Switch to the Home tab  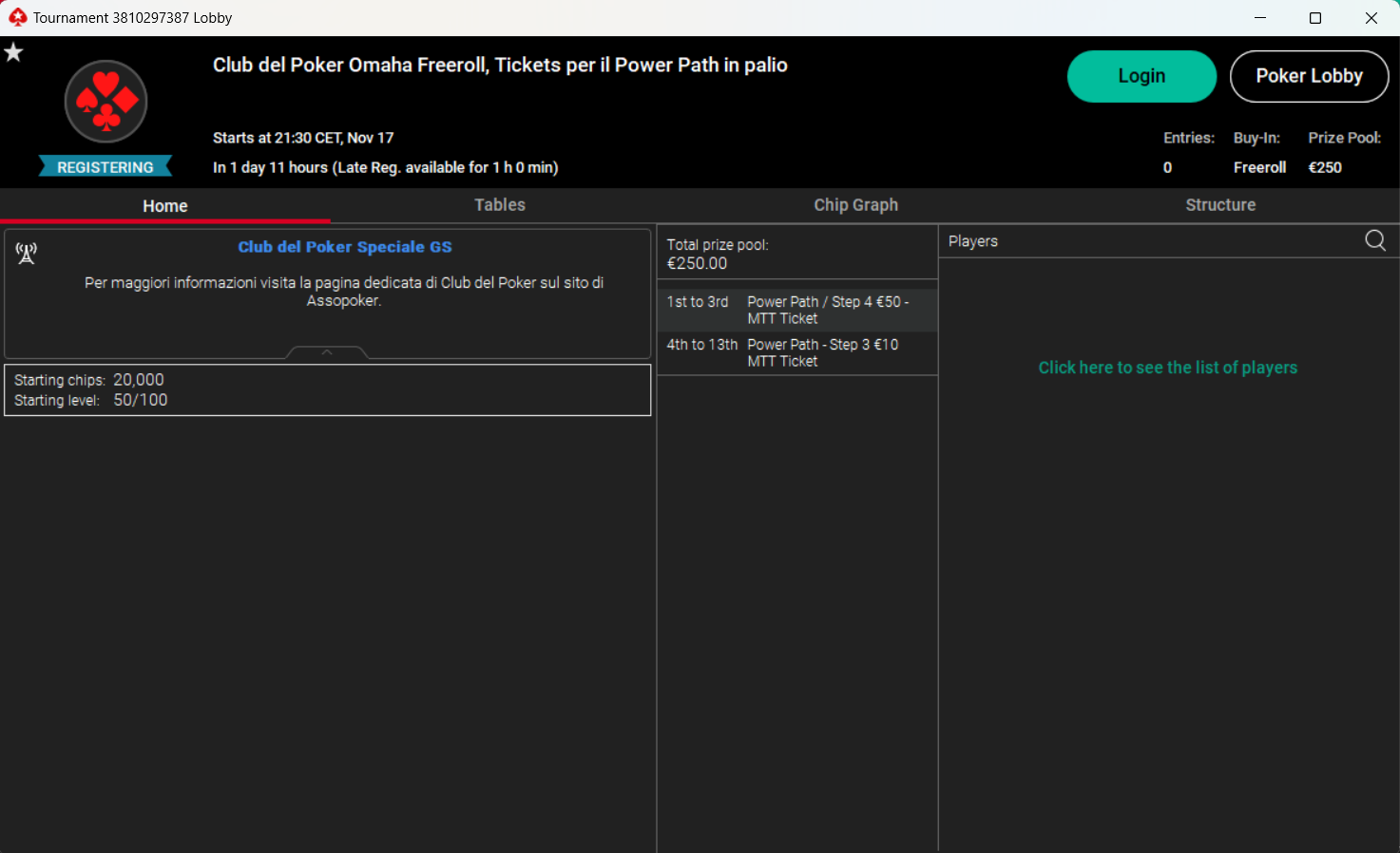[x=165, y=205]
